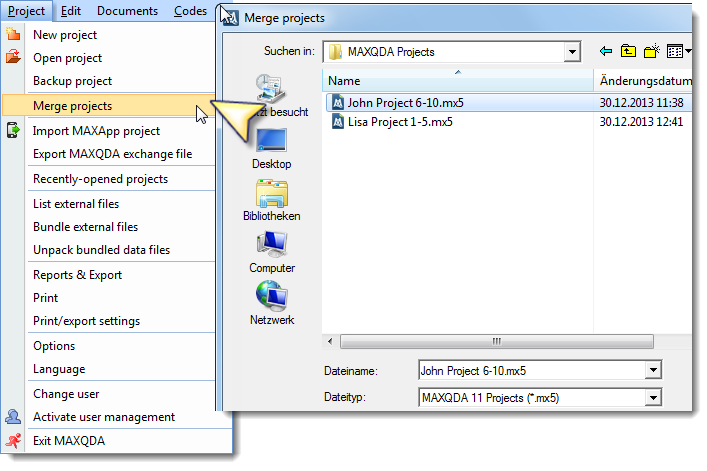Open the Edit menu
Viewport: 707px width, 471px height.
71,11
